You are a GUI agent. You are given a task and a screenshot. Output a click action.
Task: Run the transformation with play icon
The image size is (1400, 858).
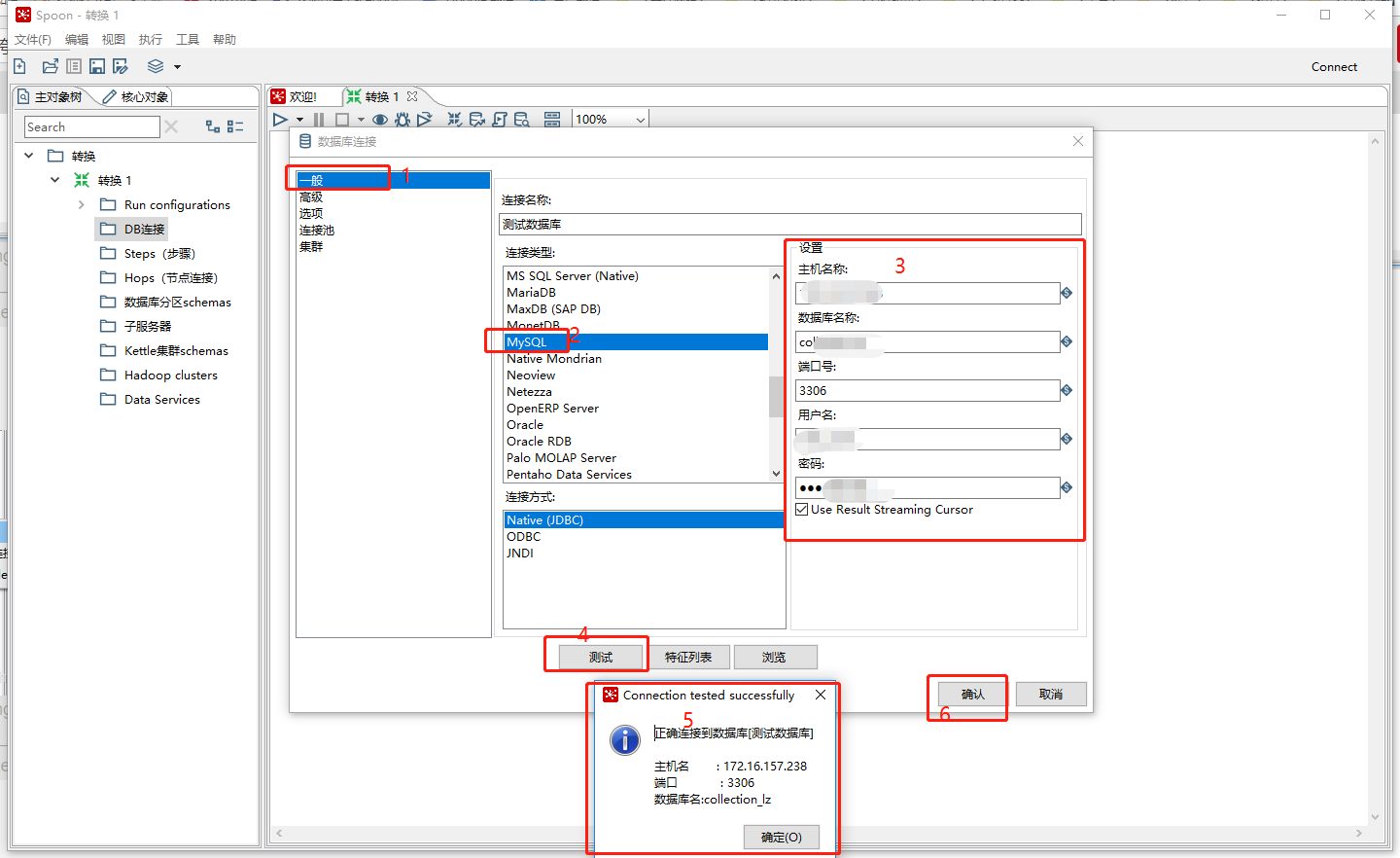[x=280, y=120]
